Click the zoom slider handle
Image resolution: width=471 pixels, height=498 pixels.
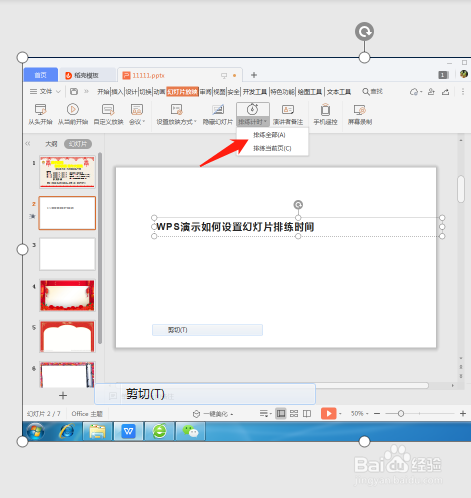click(401, 414)
